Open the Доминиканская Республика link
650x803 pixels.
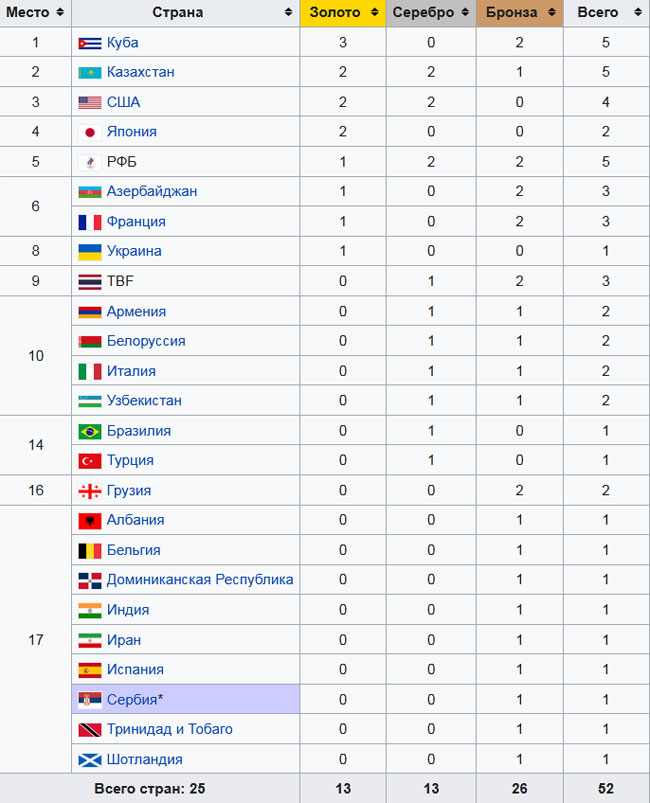coord(200,580)
